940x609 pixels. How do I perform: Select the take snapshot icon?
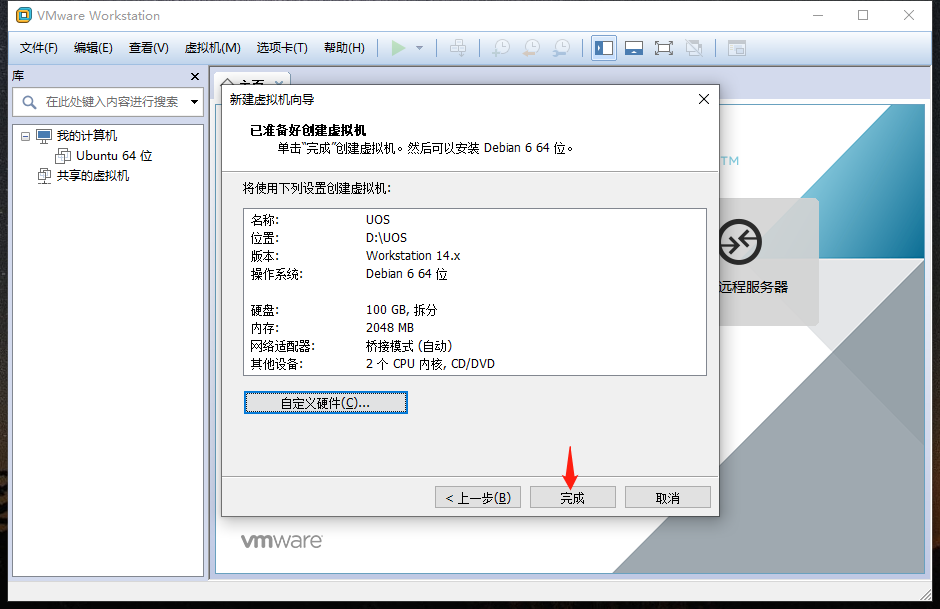coord(501,47)
